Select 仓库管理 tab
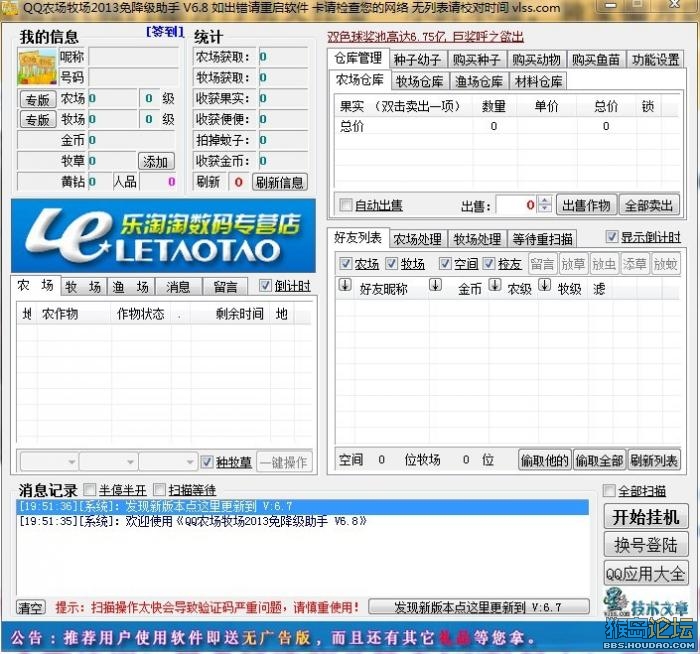 (358, 58)
